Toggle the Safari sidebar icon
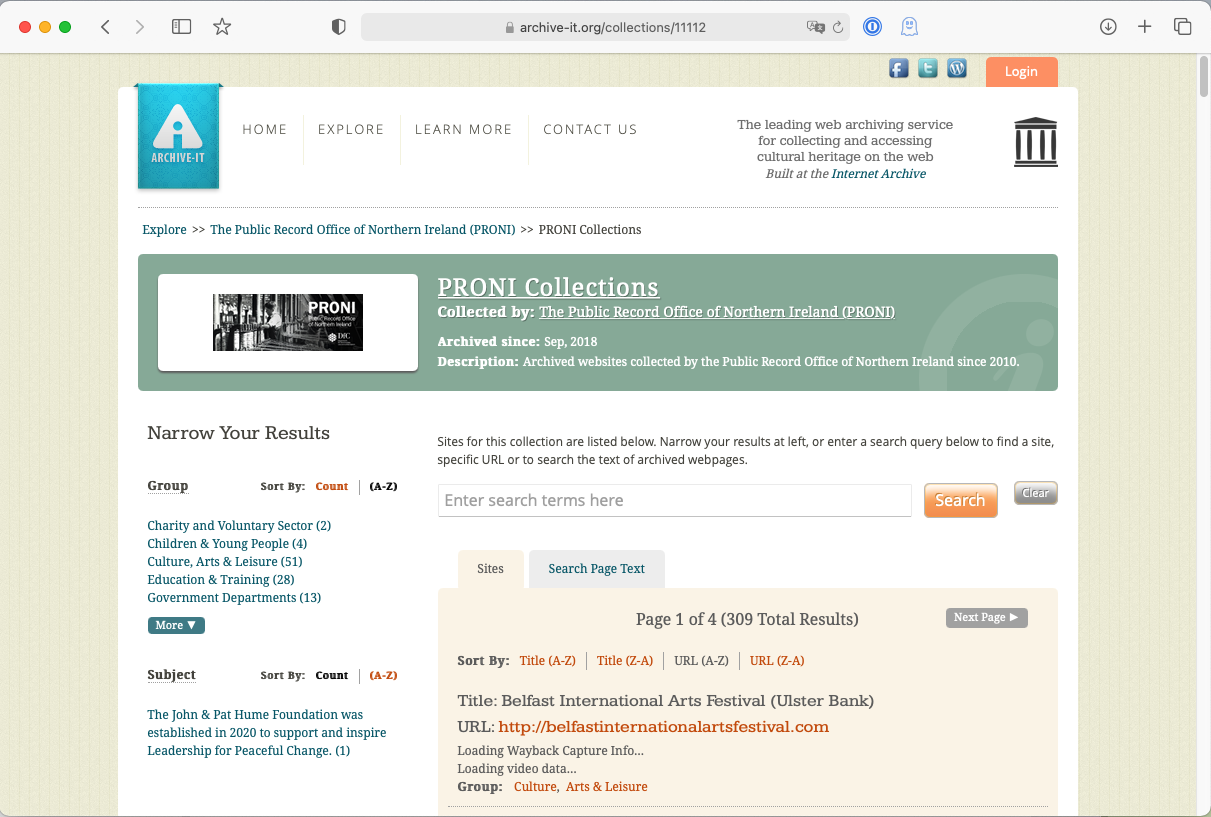Screen dimensions: 1211x817 coord(181,27)
